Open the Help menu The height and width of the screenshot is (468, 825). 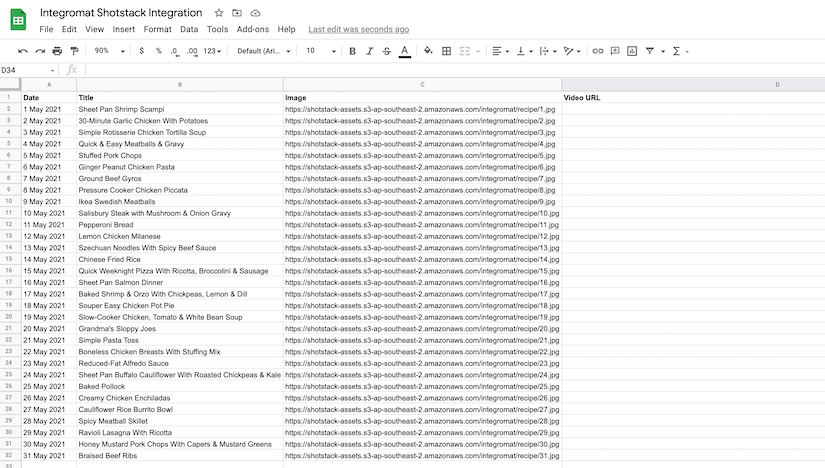click(x=286, y=29)
